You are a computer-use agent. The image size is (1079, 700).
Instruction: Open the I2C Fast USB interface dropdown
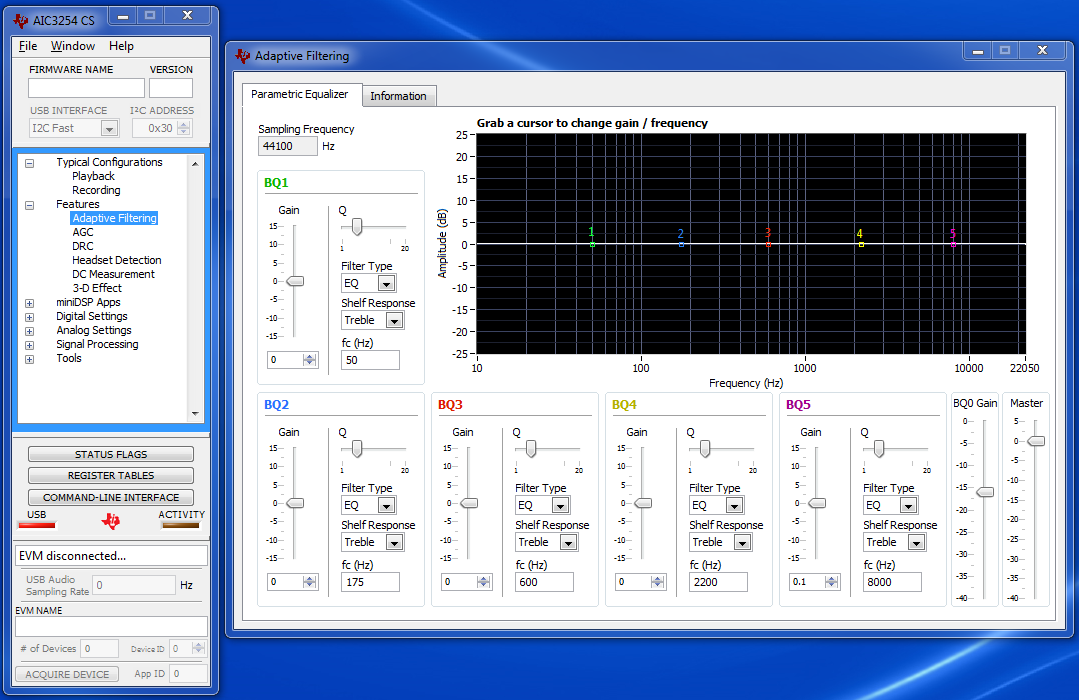pyautogui.click(x=109, y=128)
